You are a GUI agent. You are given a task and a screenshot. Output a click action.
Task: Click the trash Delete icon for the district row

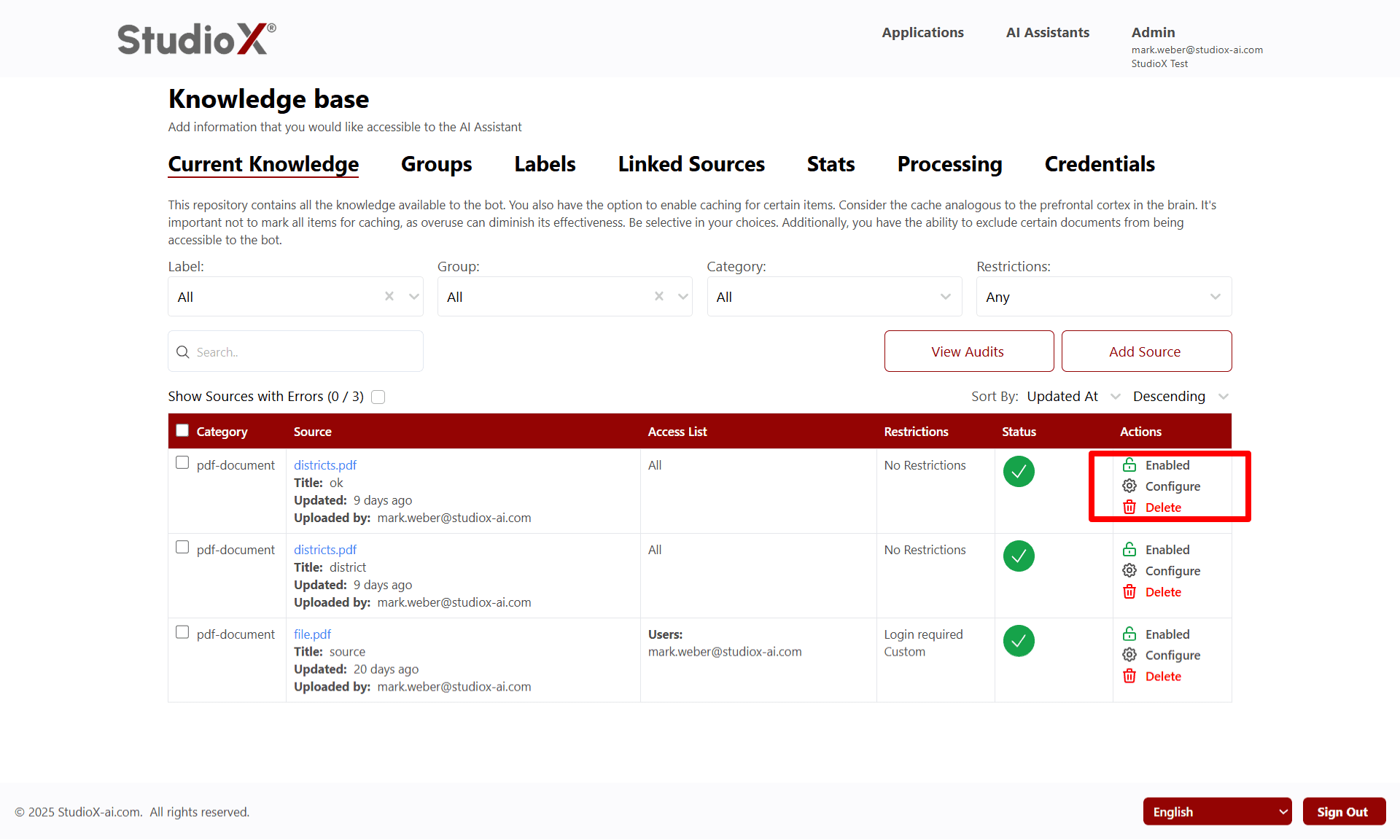1129,591
